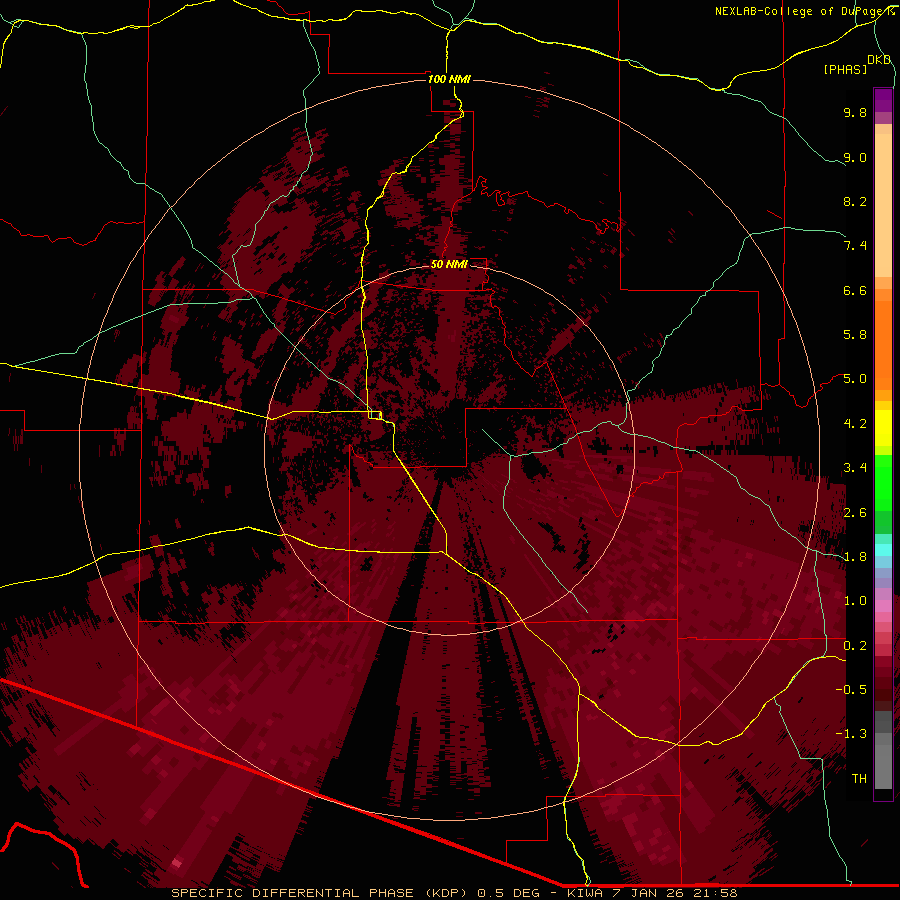Pick the cyan swatch on the color bar

(883, 550)
